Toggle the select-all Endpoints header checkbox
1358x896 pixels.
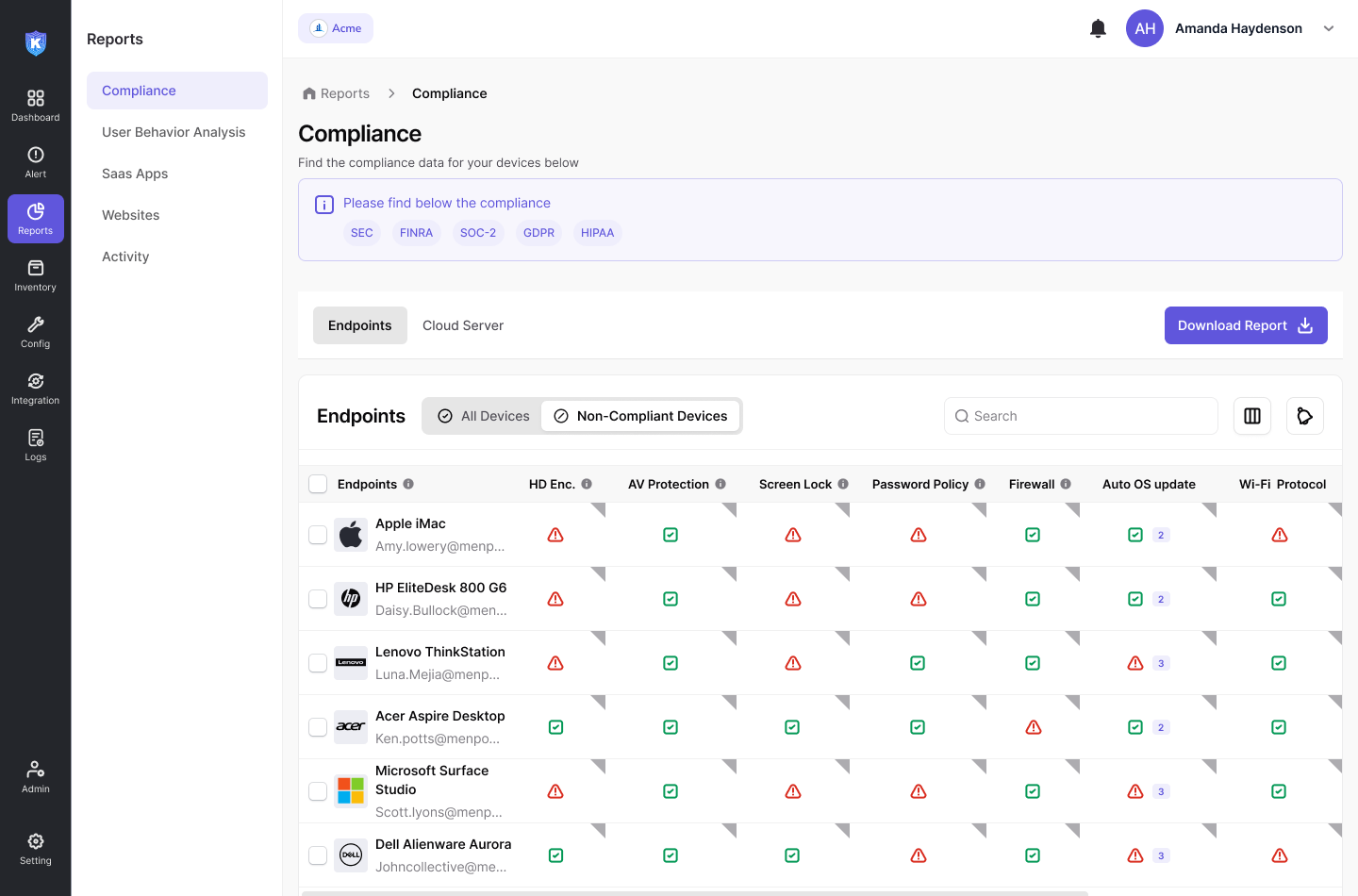tap(318, 484)
